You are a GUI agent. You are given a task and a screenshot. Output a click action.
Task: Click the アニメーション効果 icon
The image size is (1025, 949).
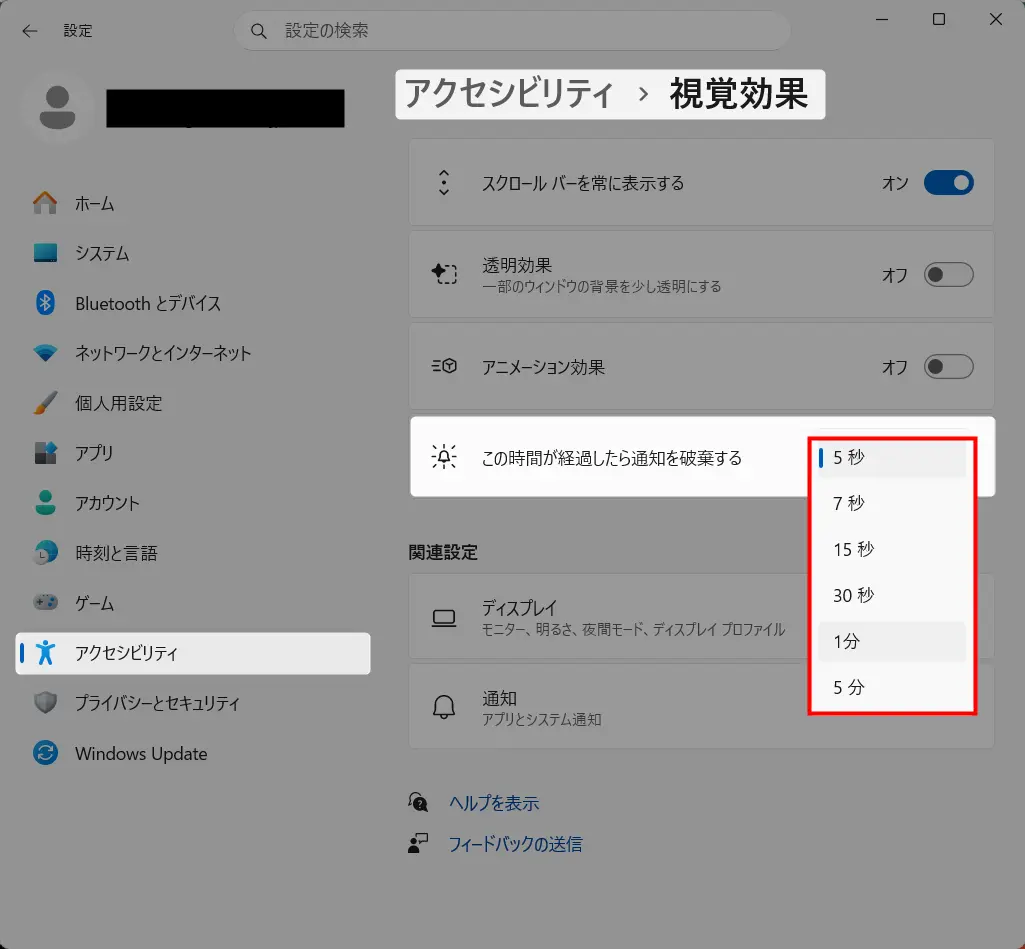[445, 366]
